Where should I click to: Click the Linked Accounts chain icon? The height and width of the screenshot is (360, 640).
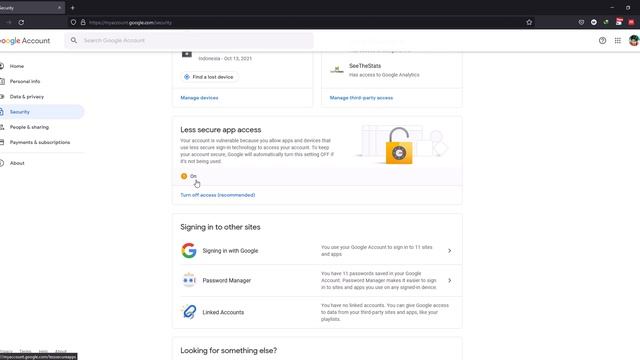189,312
